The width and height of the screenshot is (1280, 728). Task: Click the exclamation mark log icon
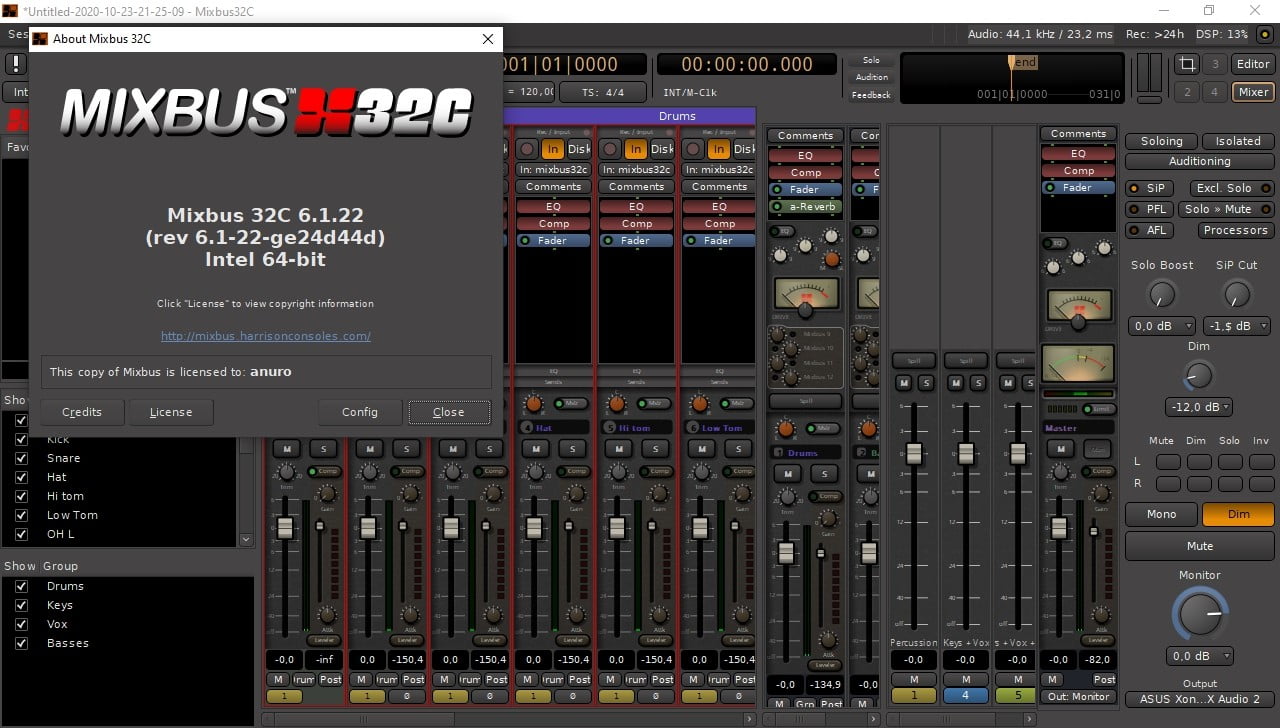(x=16, y=64)
